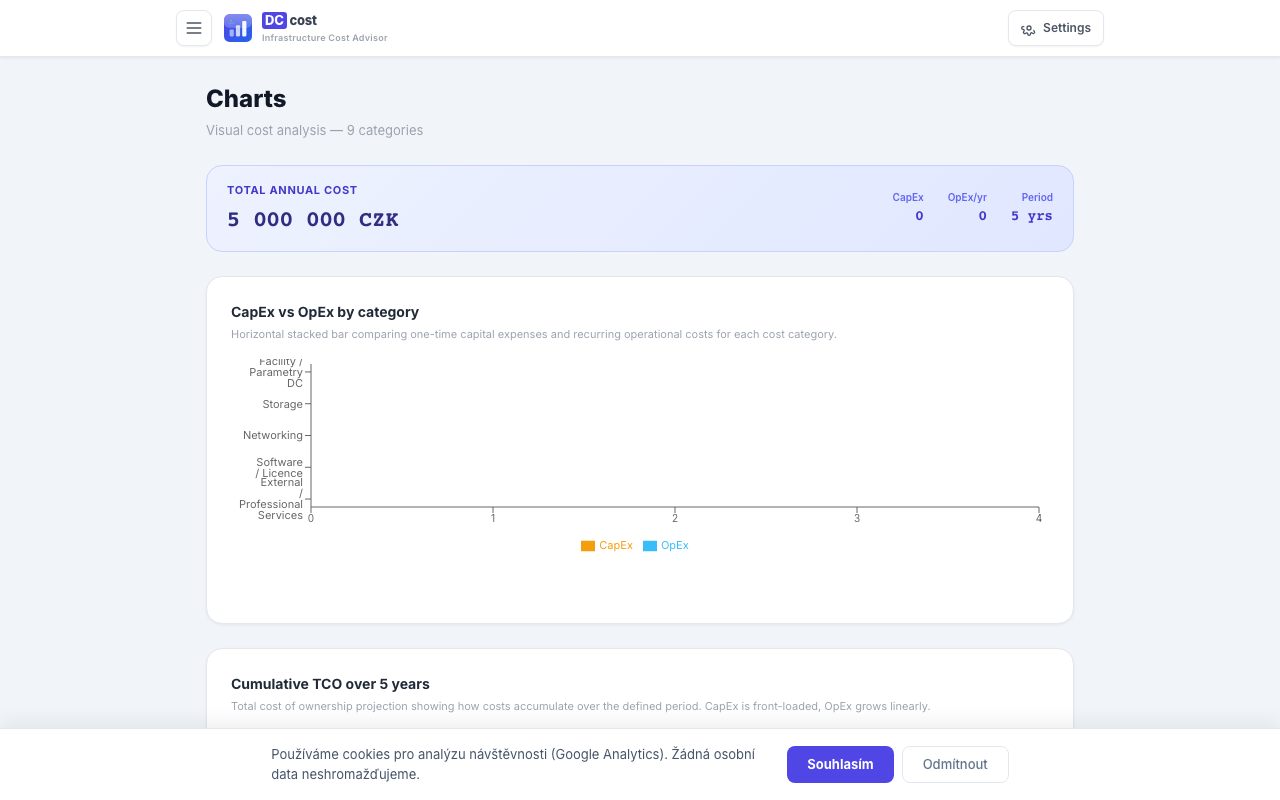This screenshot has width=1280, height=800.
Task: Select the Software / Licence axis label
Action: click(x=279, y=468)
